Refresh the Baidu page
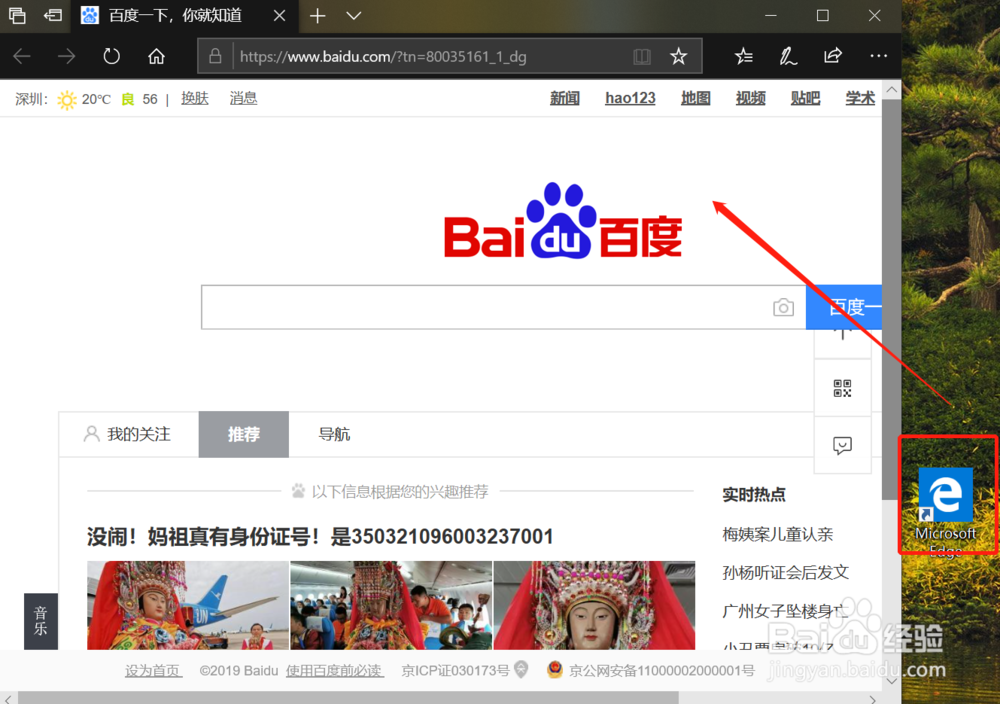The height and width of the screenshot is (704, 1000). 112,57
